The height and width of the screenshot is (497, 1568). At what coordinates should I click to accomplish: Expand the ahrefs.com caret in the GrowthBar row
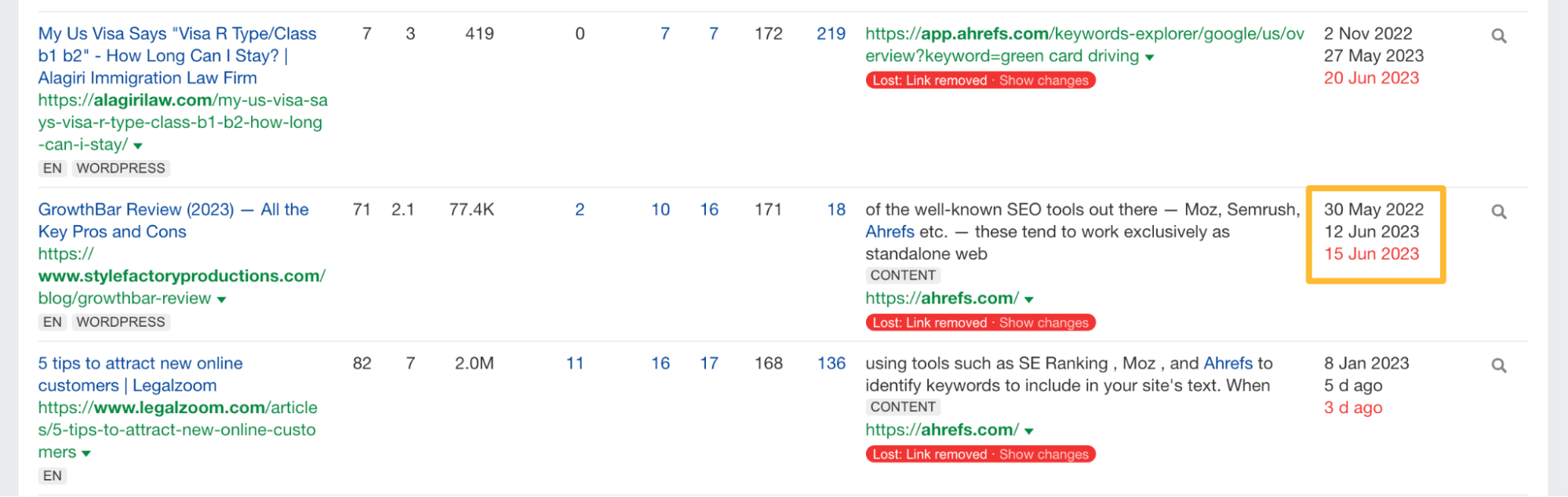1028,299
